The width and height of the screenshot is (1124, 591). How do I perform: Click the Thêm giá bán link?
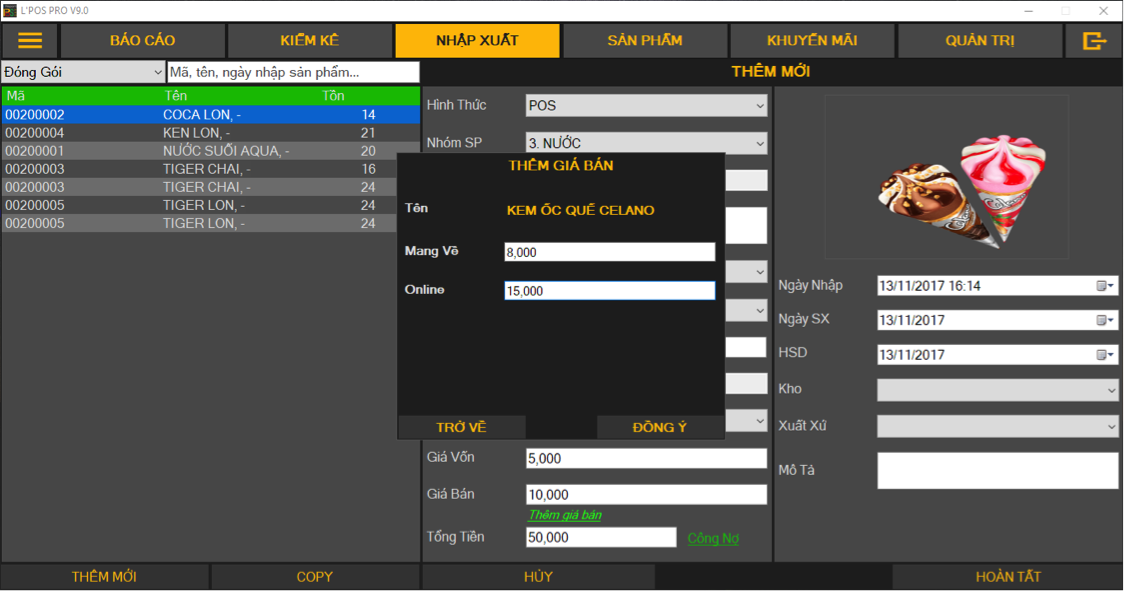pyautogui.click(x=565, y=515)
